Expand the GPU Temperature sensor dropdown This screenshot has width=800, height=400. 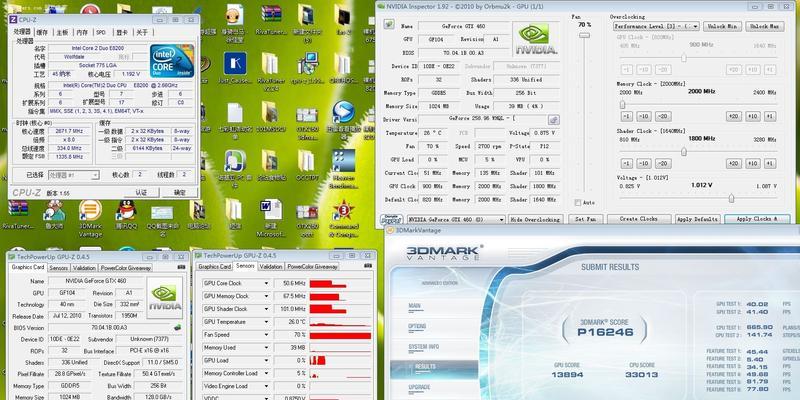click(266, 322)
